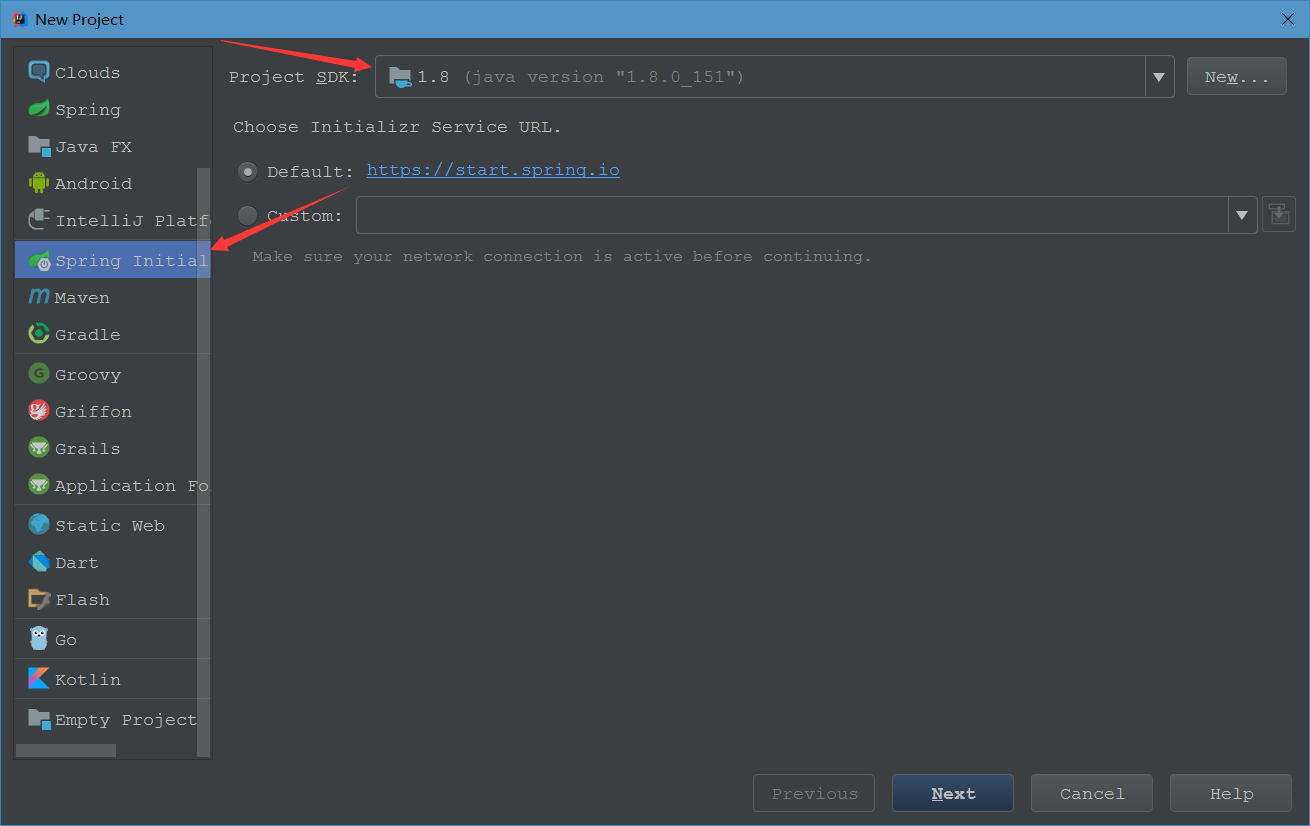Select Kotlin in the project type list
Viewport: 1310px width, 826px height.
pos(113,679)
